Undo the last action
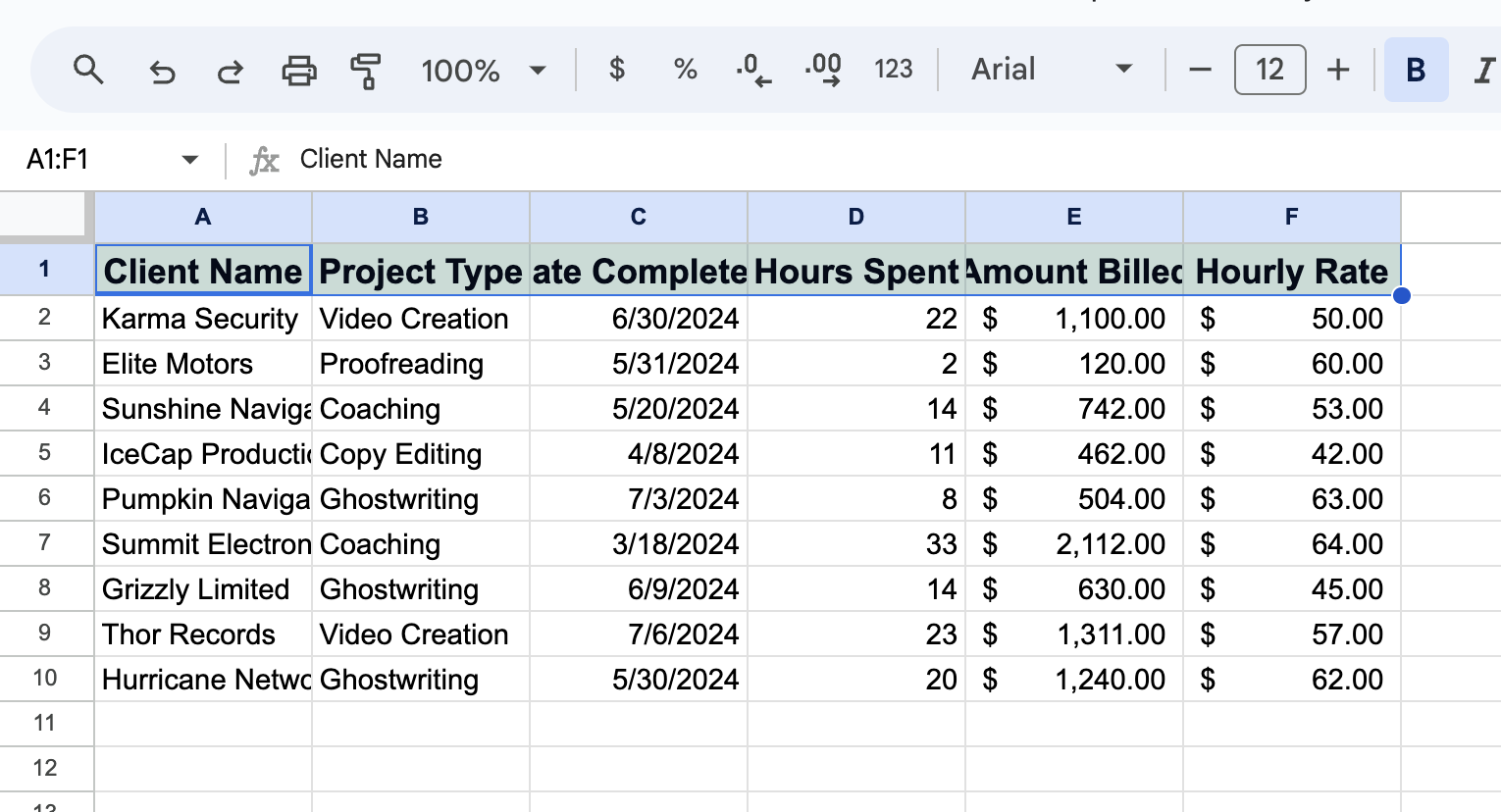Viewport: 1501px width, 812px height. 161,70
